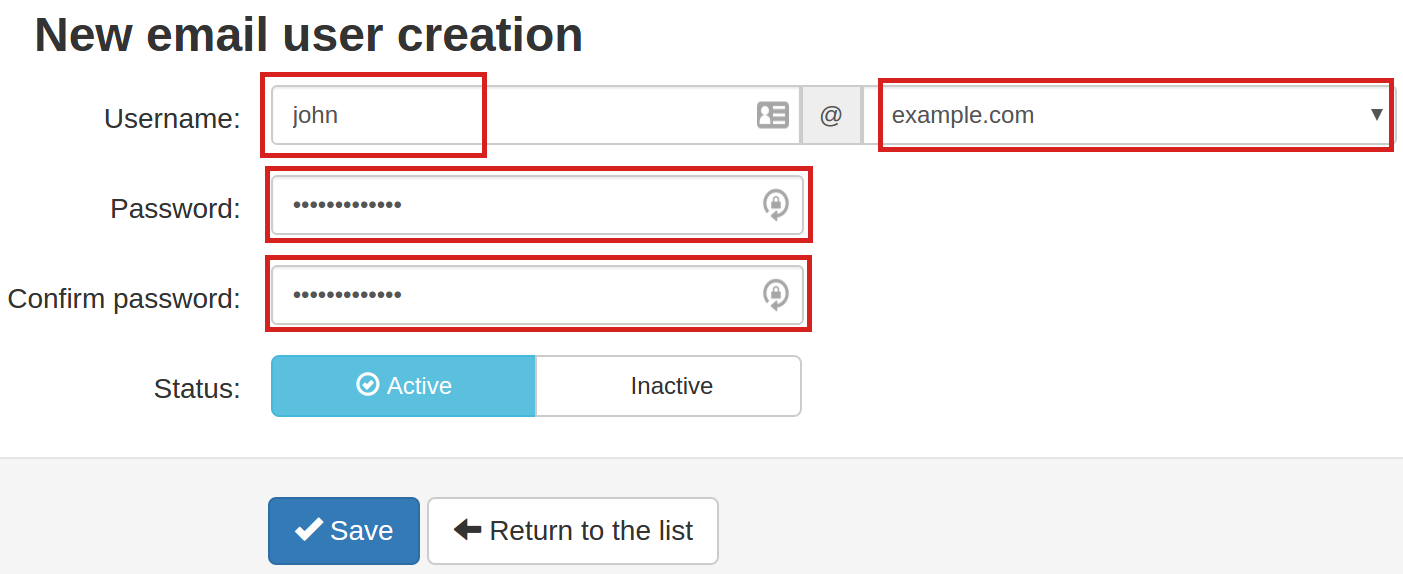Return to the list
1403x574 pixels.
572,531
